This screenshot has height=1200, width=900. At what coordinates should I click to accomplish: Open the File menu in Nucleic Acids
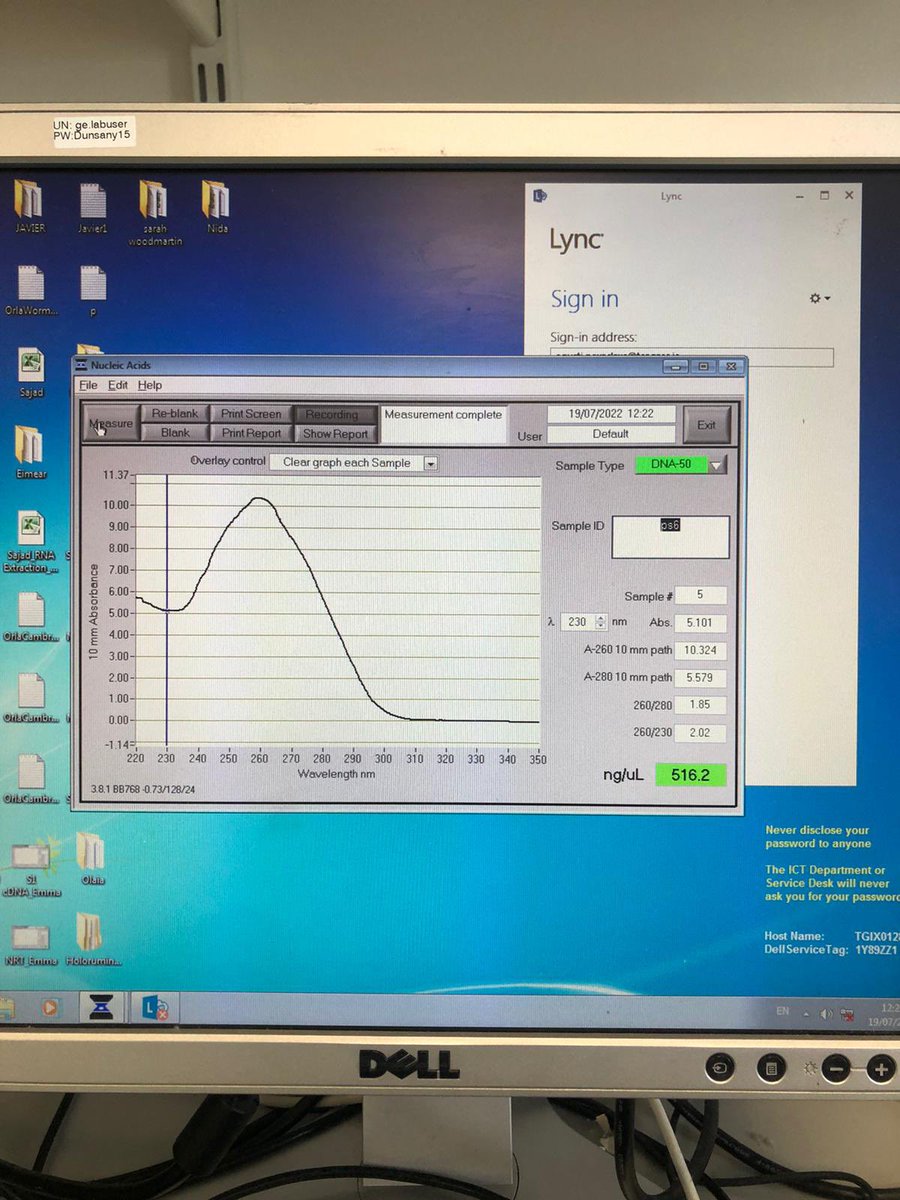(88, 385)
